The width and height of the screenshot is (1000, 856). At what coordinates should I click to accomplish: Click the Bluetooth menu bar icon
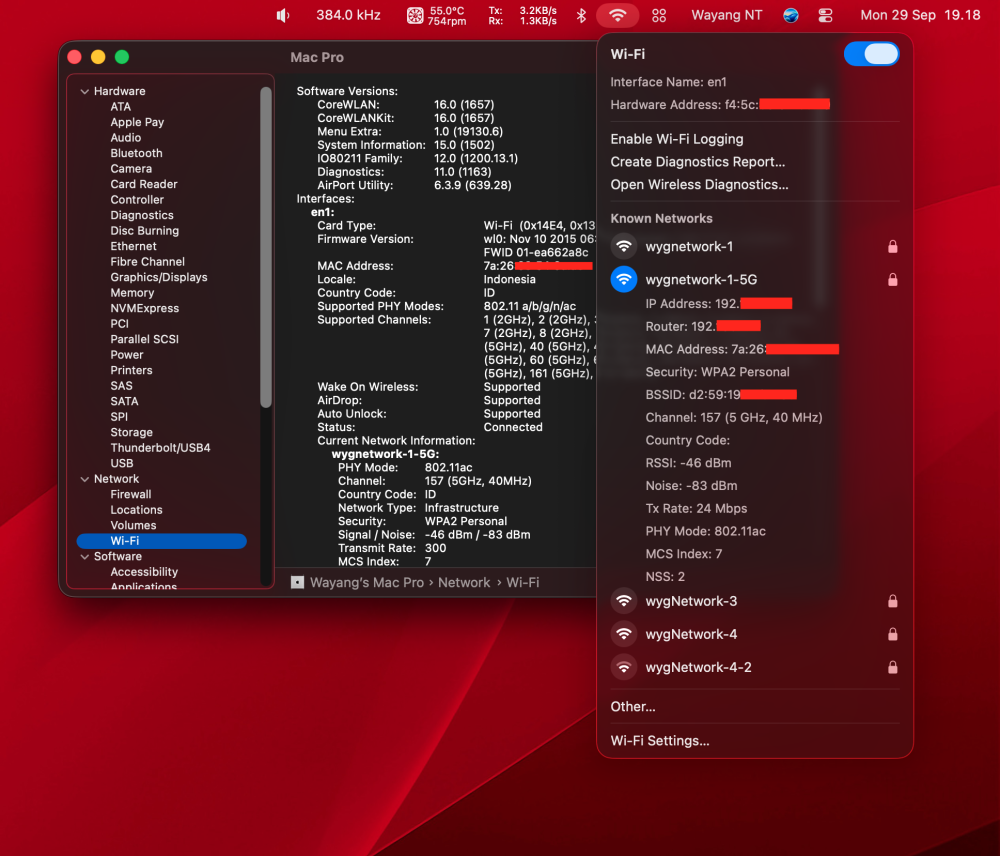click(x=581, y=15)
